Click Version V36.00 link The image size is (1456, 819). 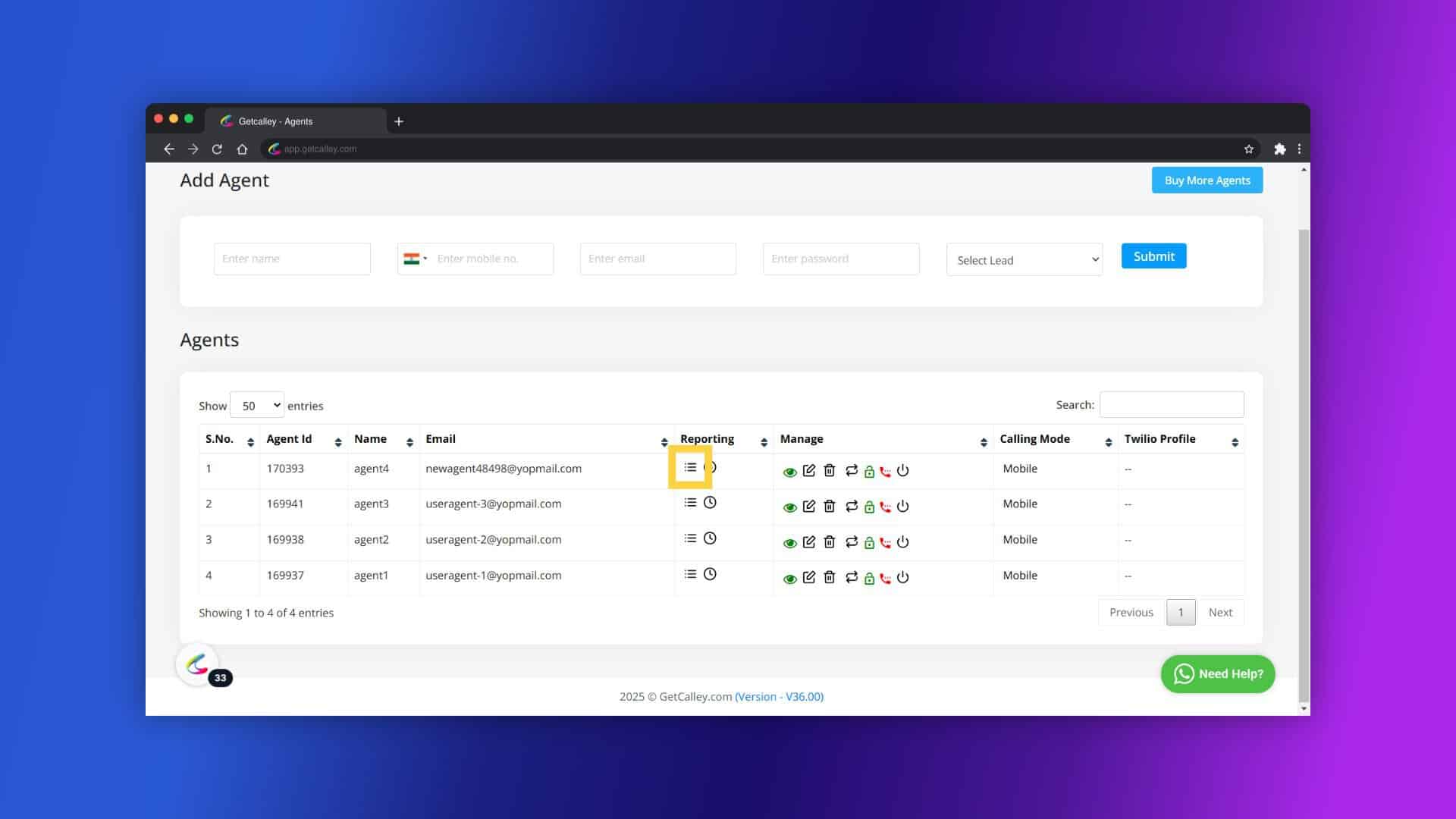[x=778, y=696]
